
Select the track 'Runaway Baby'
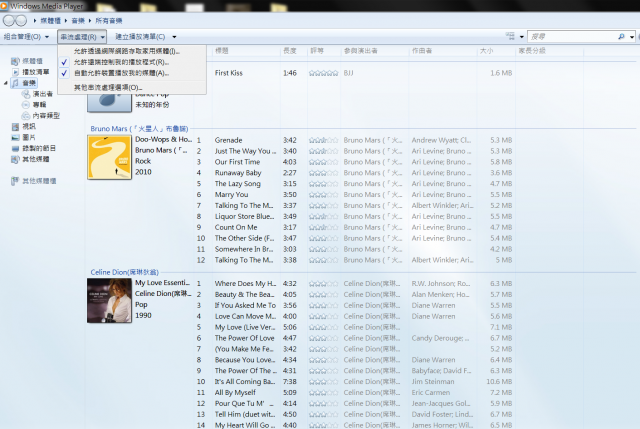pos(238,173)
